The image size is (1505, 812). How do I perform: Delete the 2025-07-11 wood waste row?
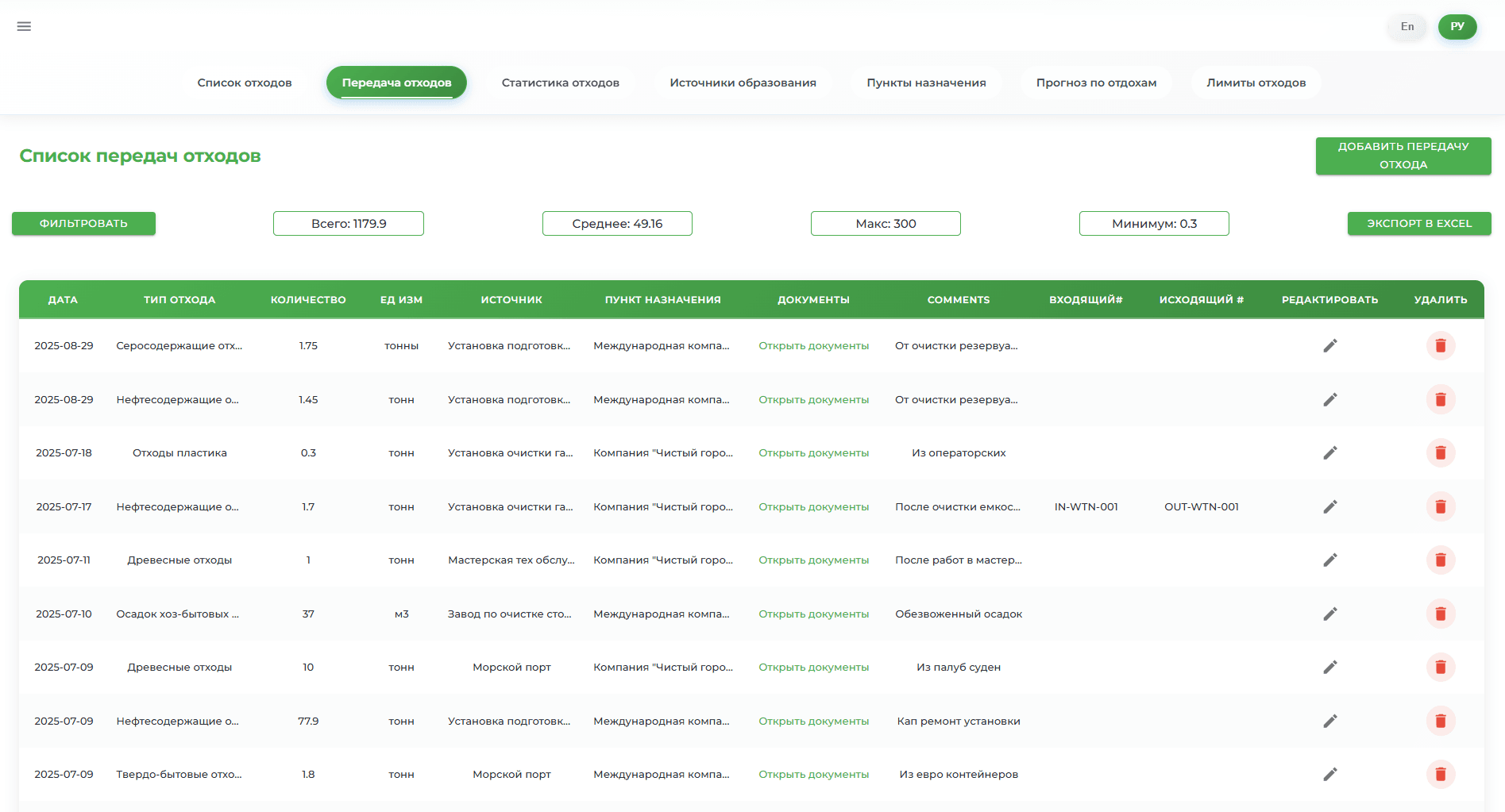[1440, 560]
